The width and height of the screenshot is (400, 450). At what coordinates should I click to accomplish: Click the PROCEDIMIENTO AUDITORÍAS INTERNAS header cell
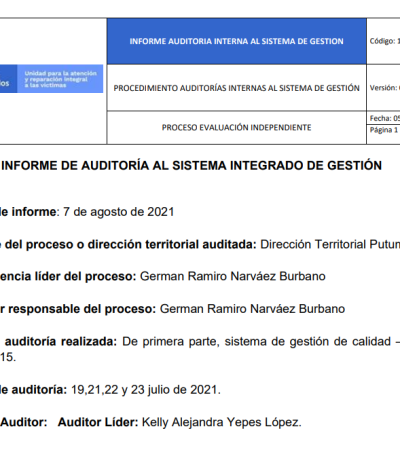237,88
